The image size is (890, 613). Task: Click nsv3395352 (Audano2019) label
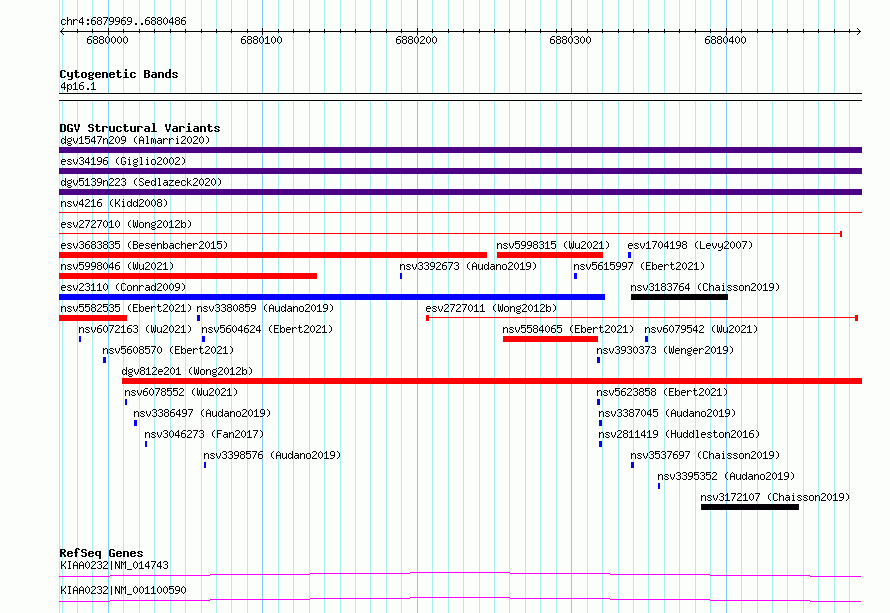726,476
